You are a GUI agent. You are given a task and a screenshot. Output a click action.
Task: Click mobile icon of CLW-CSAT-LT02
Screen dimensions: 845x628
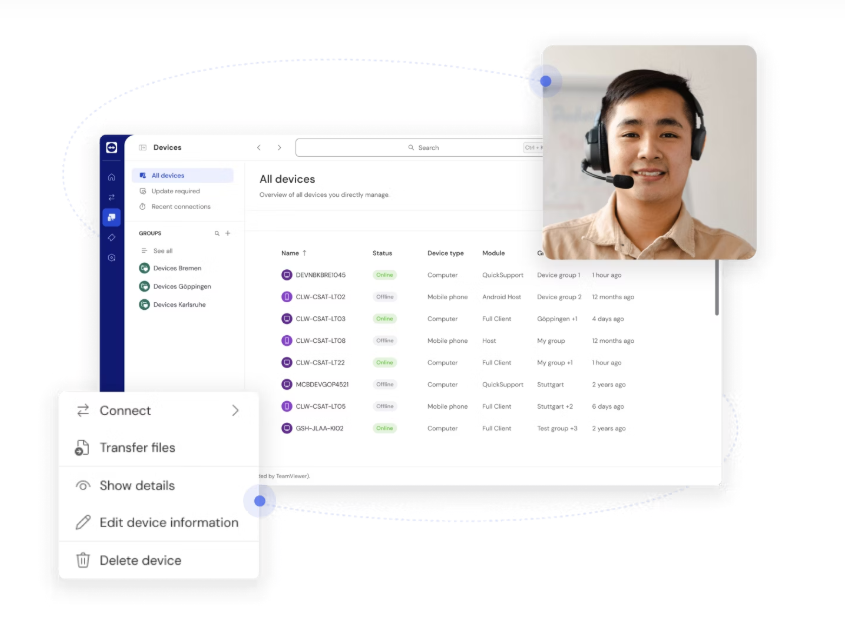(x=287, y=297)
